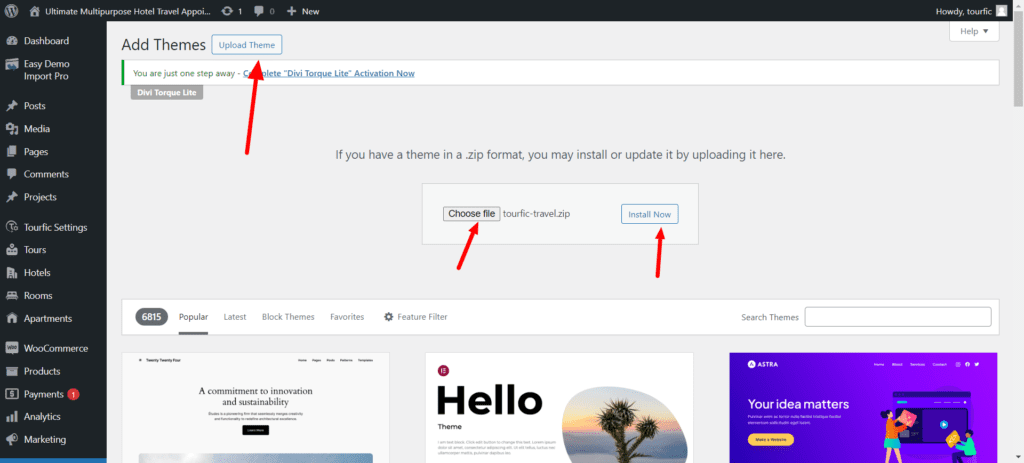Screen dimensions: 1024x463
Task: Click the plus icon next to New
Action: pos(291,11)
